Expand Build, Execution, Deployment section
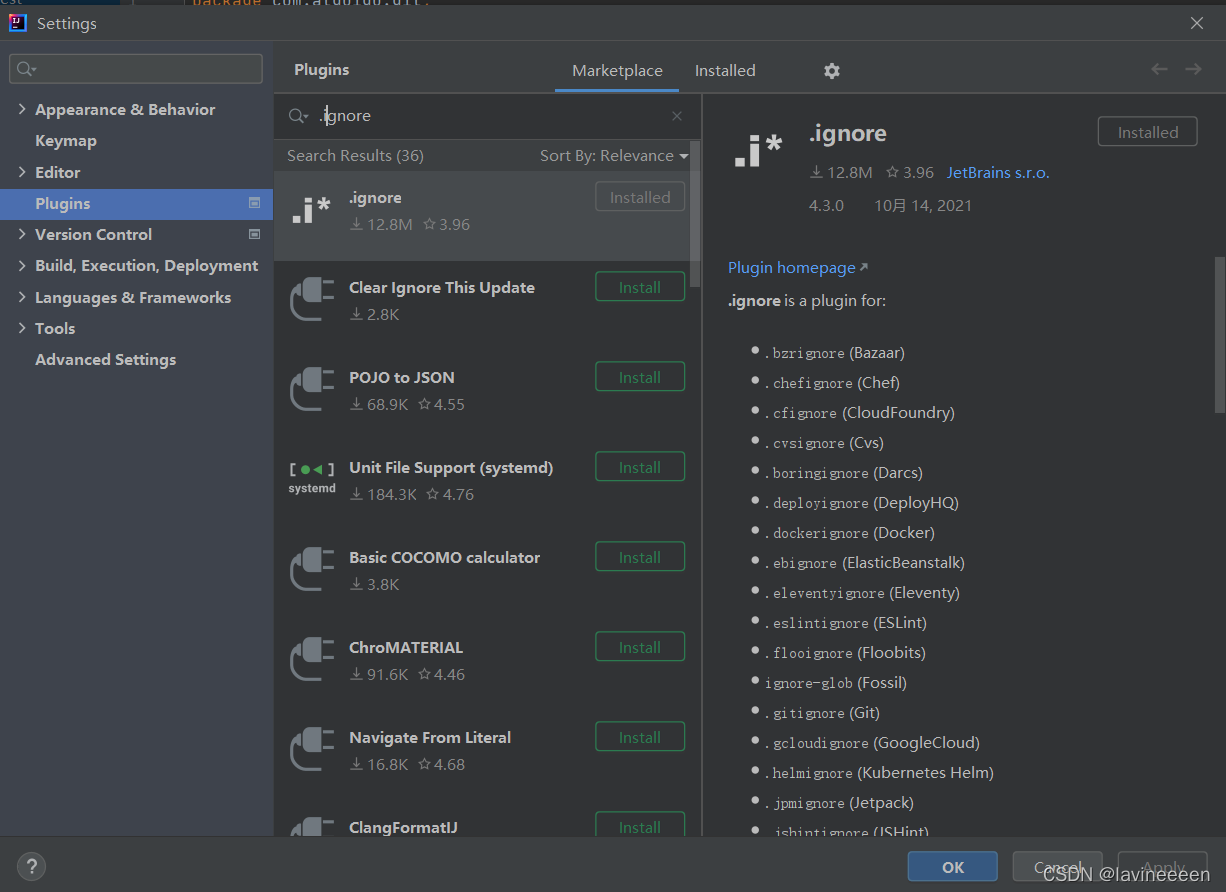Viewport: 1226px width, 892px height. (22, 265)
